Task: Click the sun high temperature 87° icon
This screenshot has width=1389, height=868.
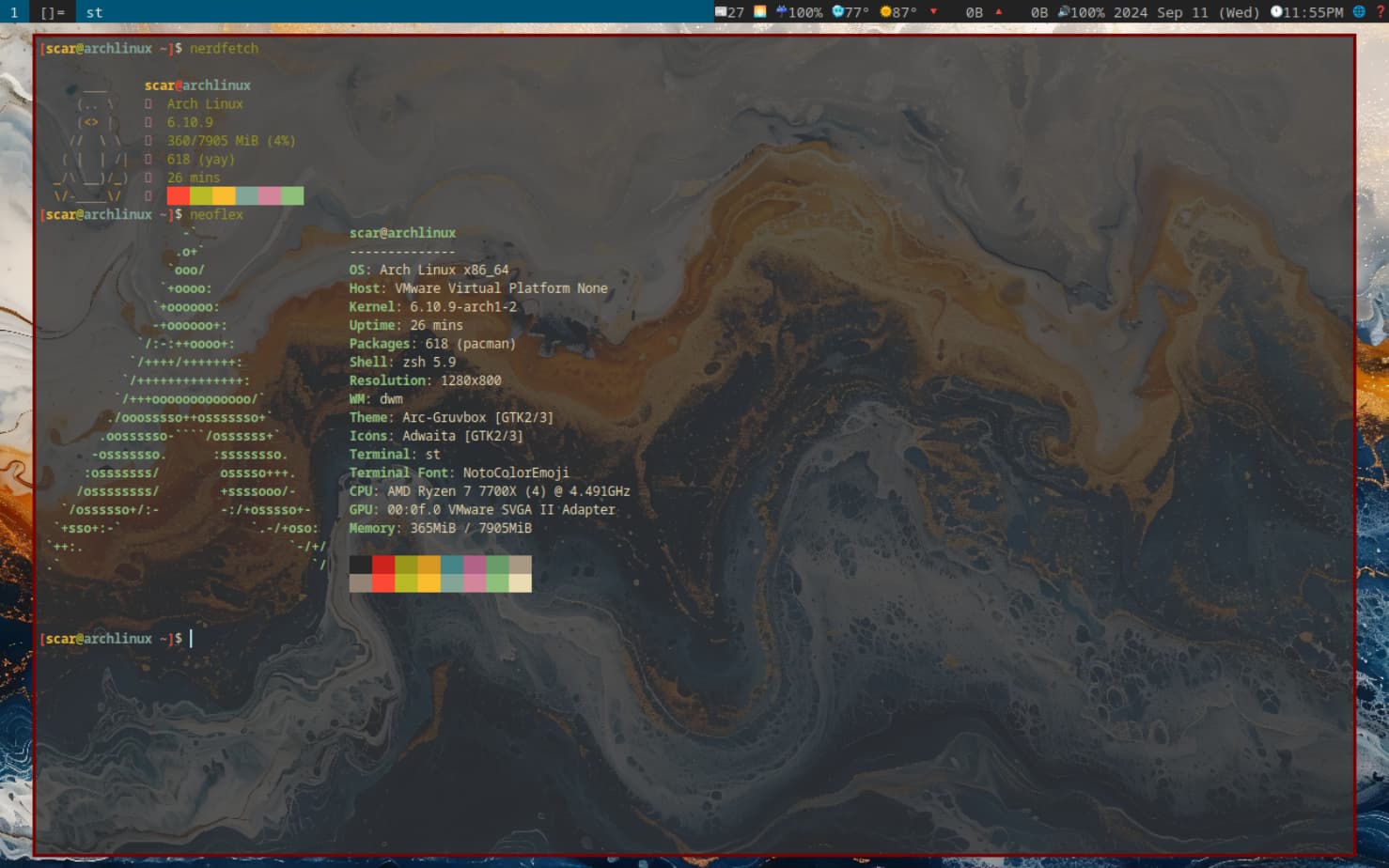Action: (884, 12)
